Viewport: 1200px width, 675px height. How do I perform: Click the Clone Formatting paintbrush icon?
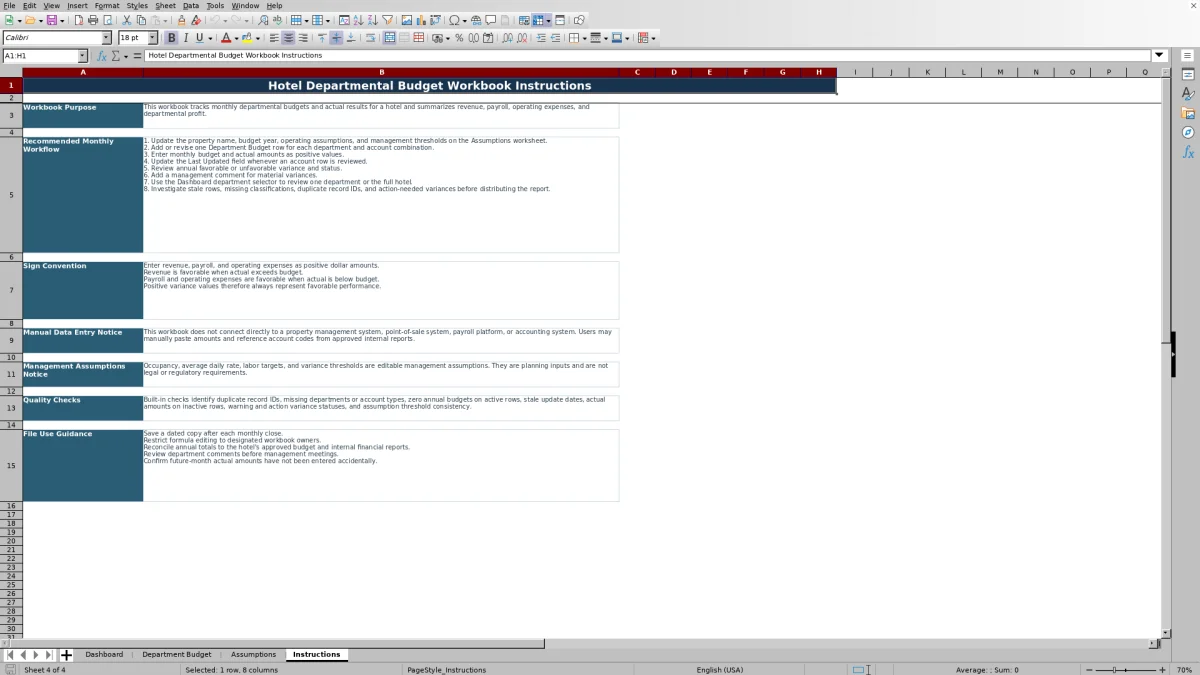[x=182, y=20]
